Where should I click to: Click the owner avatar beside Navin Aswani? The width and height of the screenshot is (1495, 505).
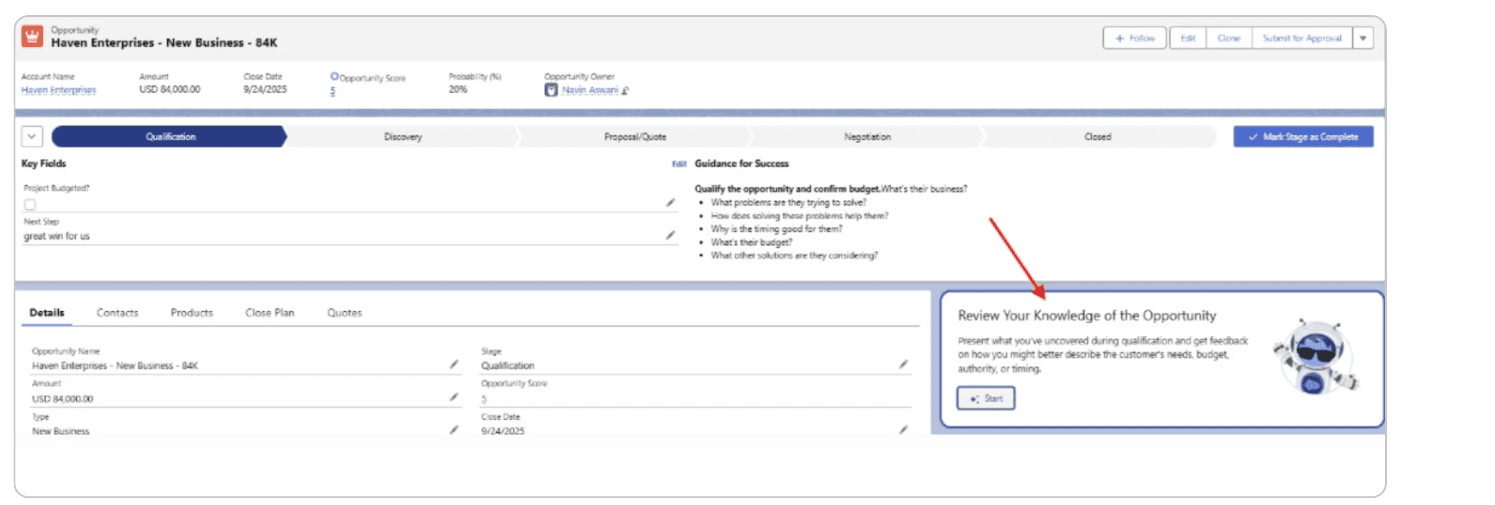(x=550, y=90)
